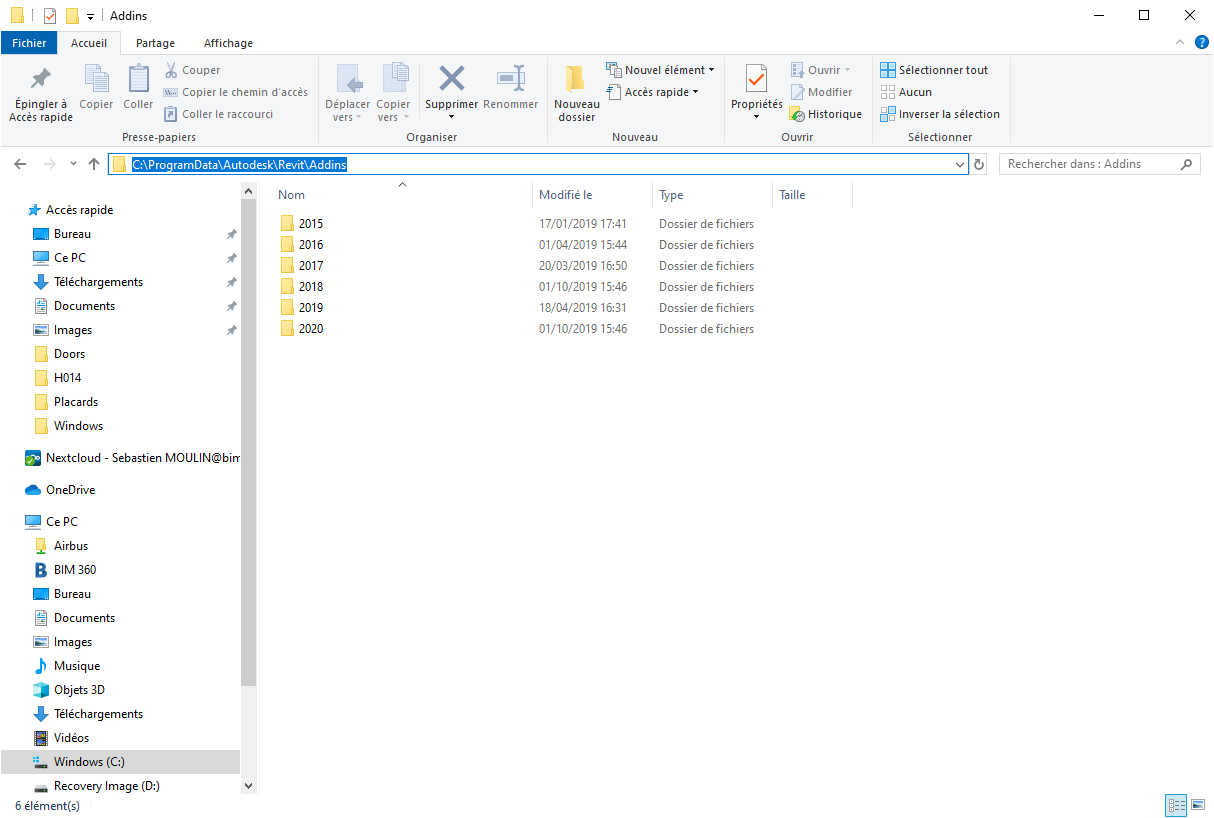
Task: Expand the Nouvel élément dropdown
Action: (x=661, y=70)
